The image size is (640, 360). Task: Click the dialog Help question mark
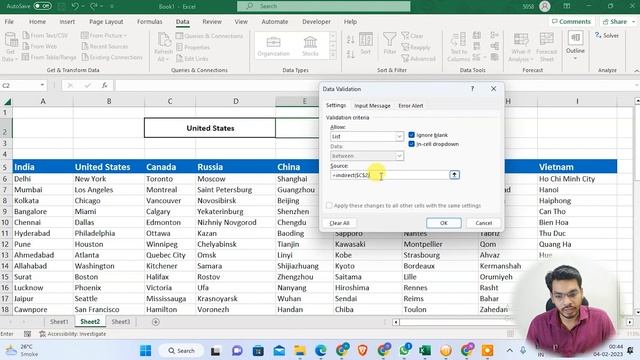click(473, 89)
